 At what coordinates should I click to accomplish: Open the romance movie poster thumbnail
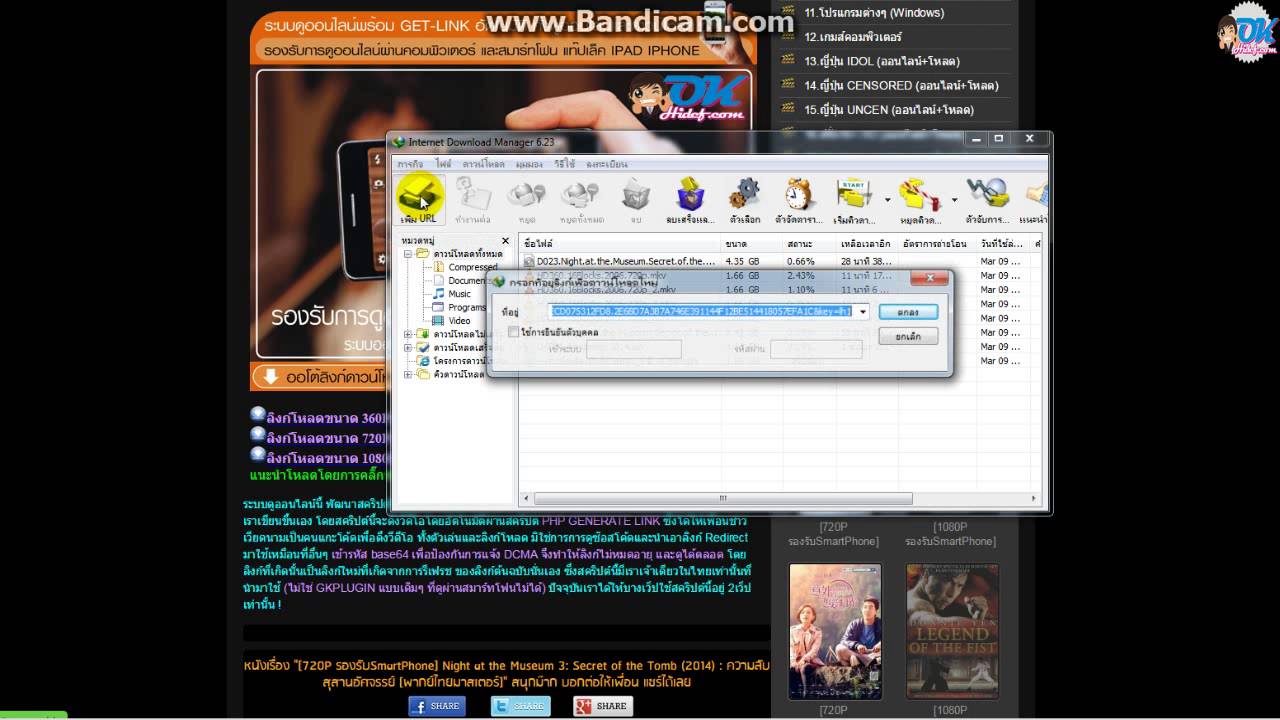pyautogui.click(x=835, y=631)
